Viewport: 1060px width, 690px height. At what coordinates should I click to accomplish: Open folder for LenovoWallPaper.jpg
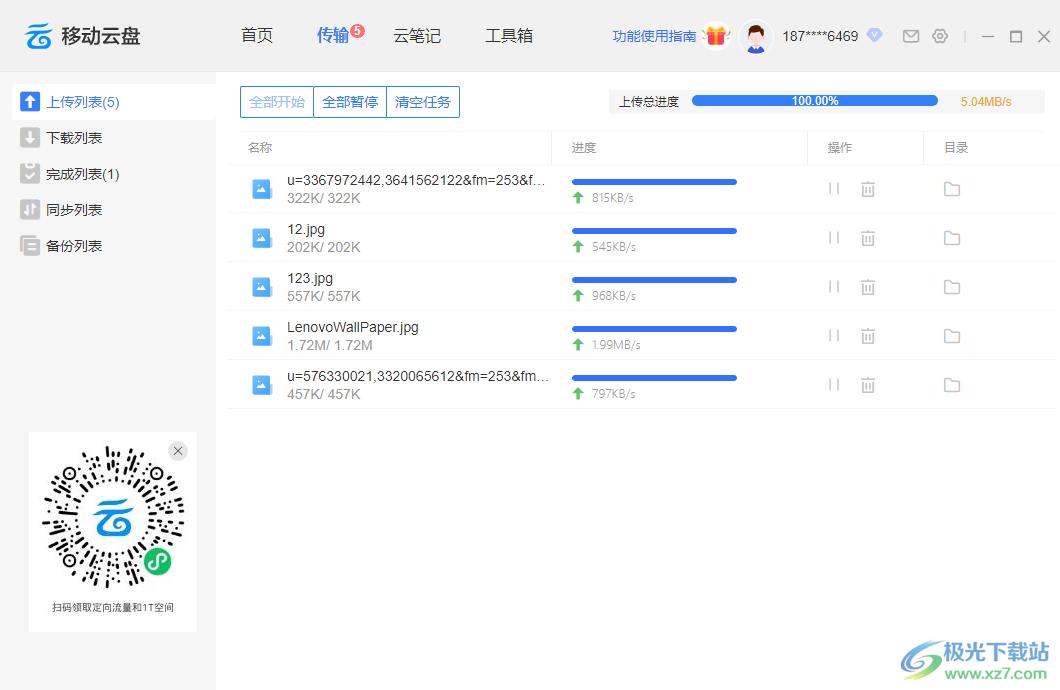click(x=952, y=336)
